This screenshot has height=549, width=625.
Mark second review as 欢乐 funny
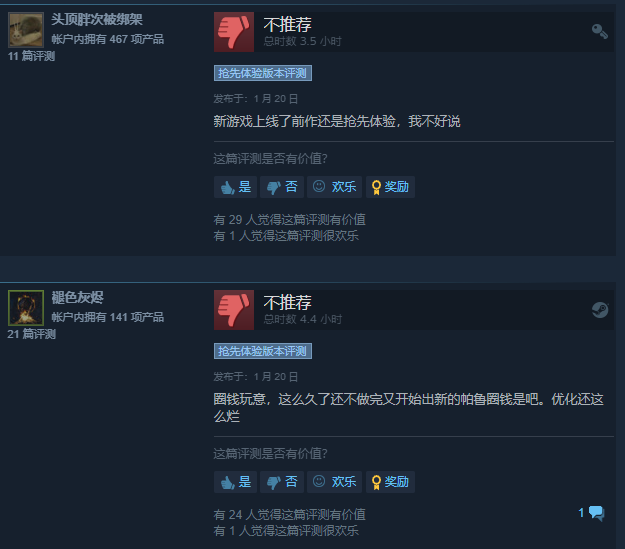coord(334,482)
